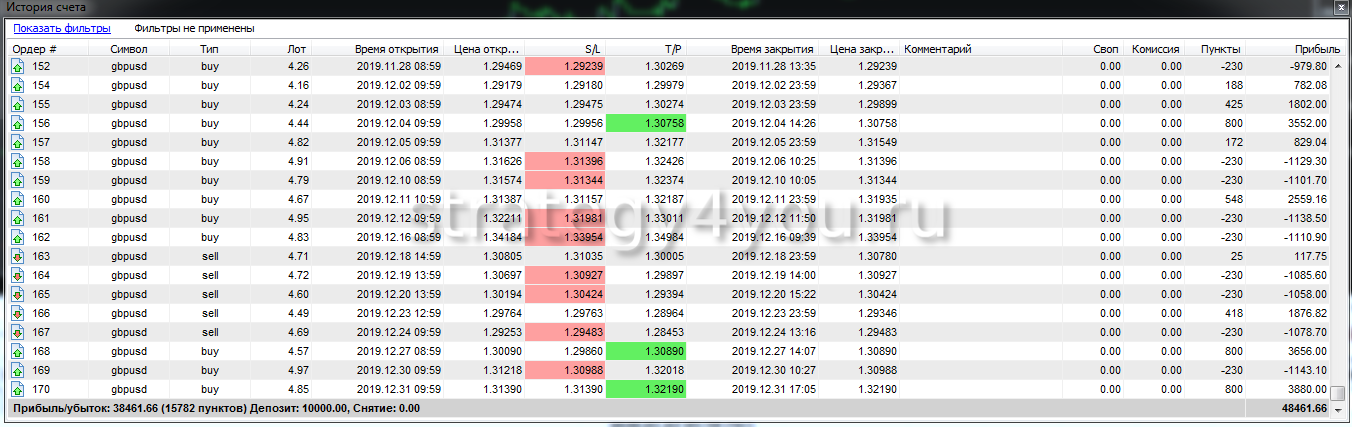The image size is (1352, 427).
Task: Click the sell icon next to order 166
Action: coord(17,313)
